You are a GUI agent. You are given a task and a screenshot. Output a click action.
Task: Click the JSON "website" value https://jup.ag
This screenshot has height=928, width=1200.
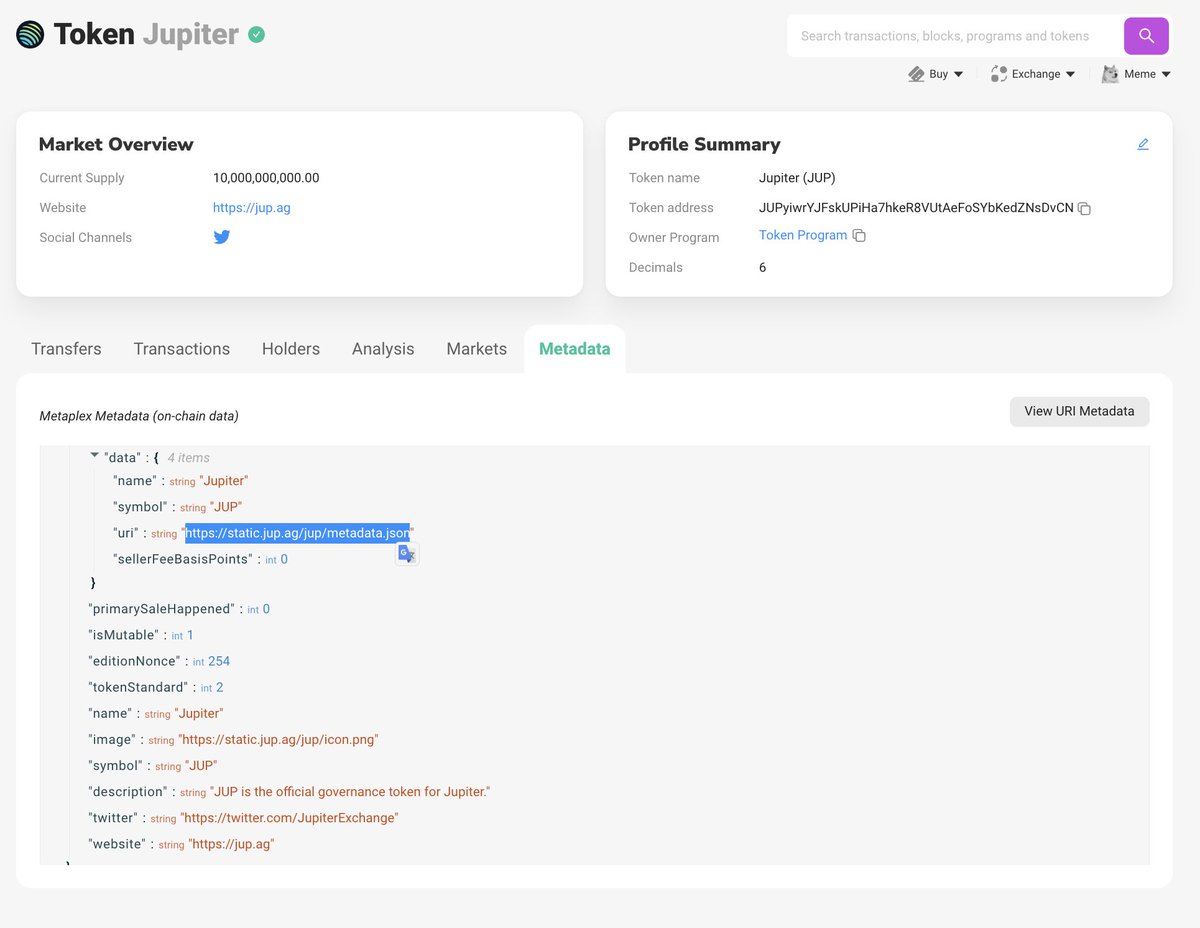[x=231, y=844]
